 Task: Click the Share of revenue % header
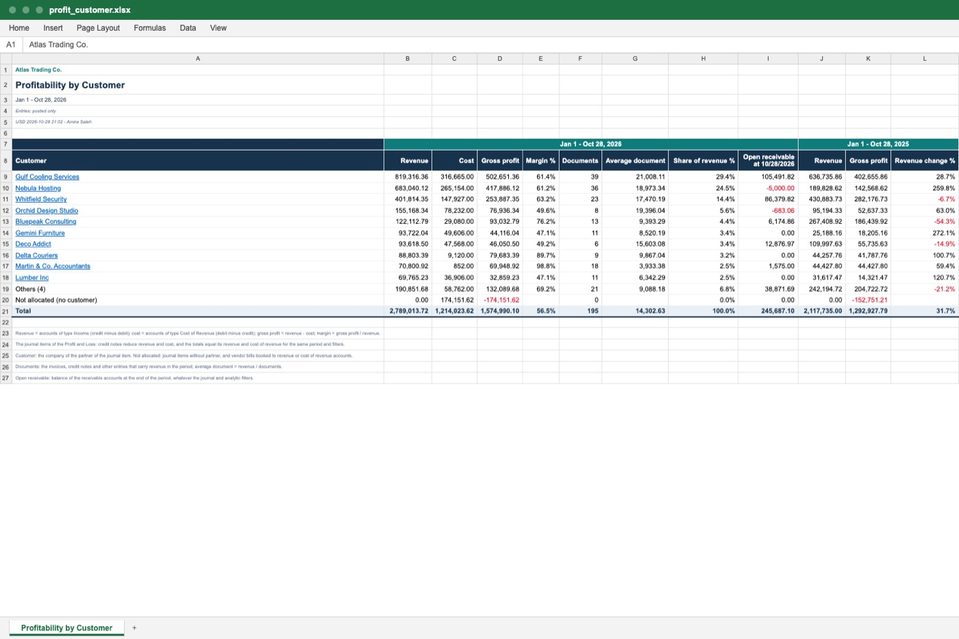tap(703, 161)
